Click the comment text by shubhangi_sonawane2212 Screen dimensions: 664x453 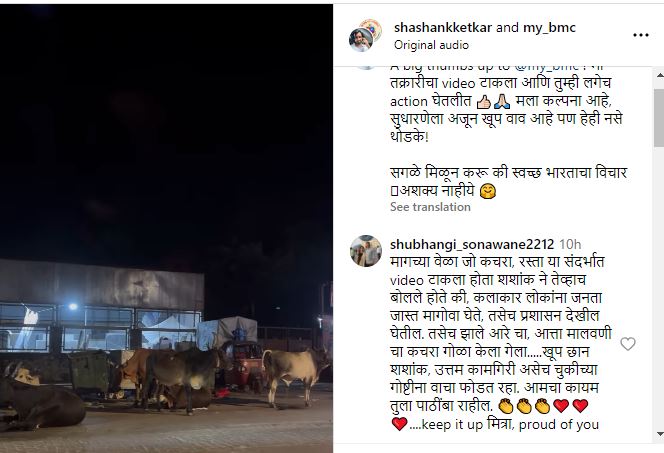pos(501,343)
